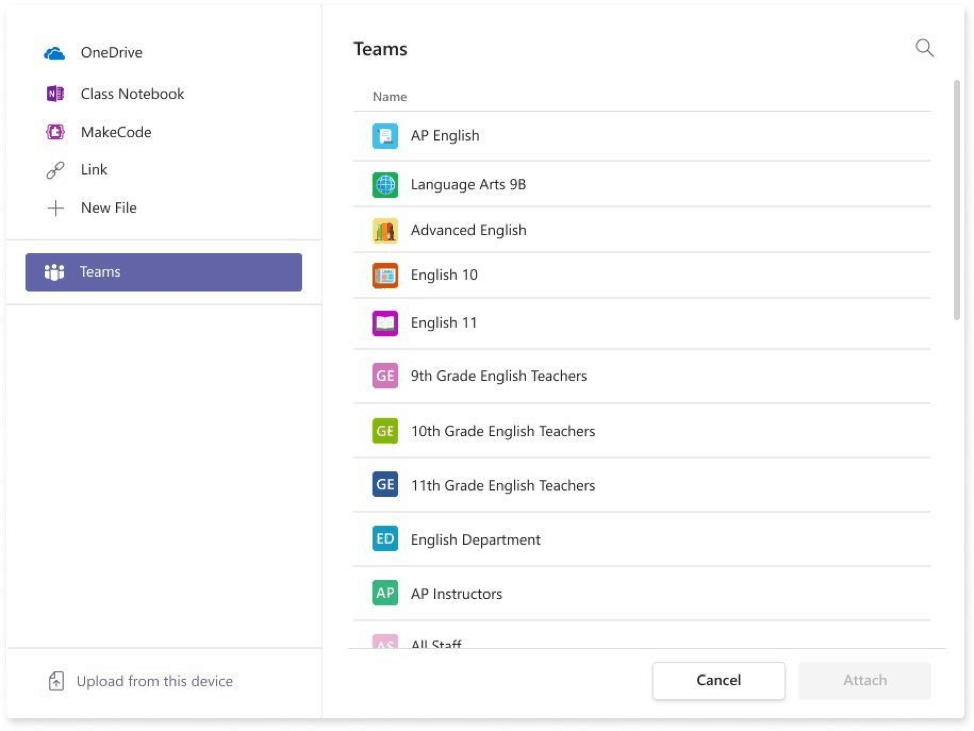Open the English 10 team
This screenshot has height=731, width=974.
pos(444,275)
